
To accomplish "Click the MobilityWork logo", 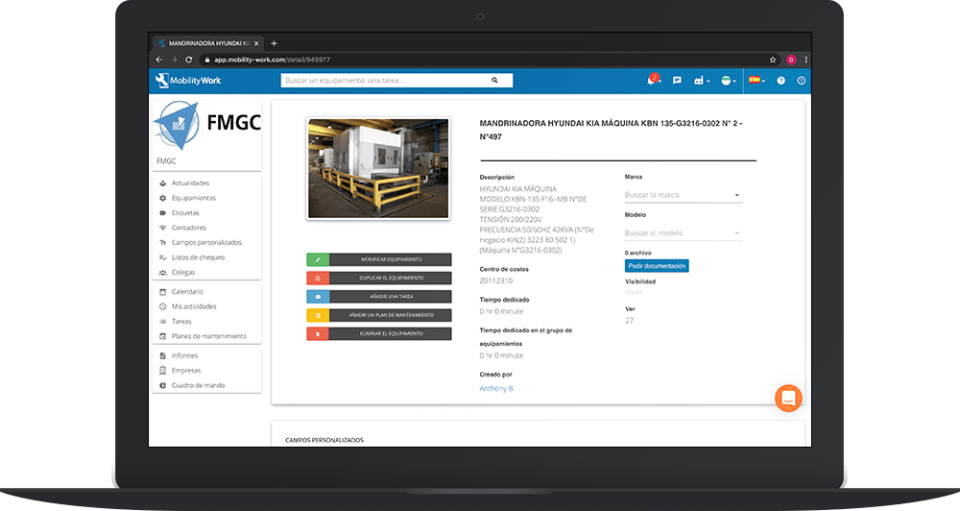I will pos(189,80).
